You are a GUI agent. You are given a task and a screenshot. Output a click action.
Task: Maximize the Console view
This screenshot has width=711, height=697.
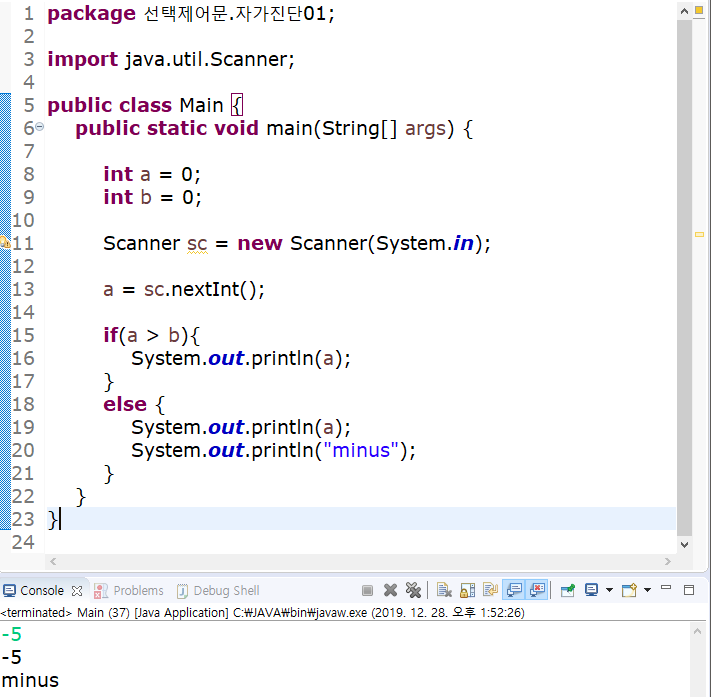689,590
